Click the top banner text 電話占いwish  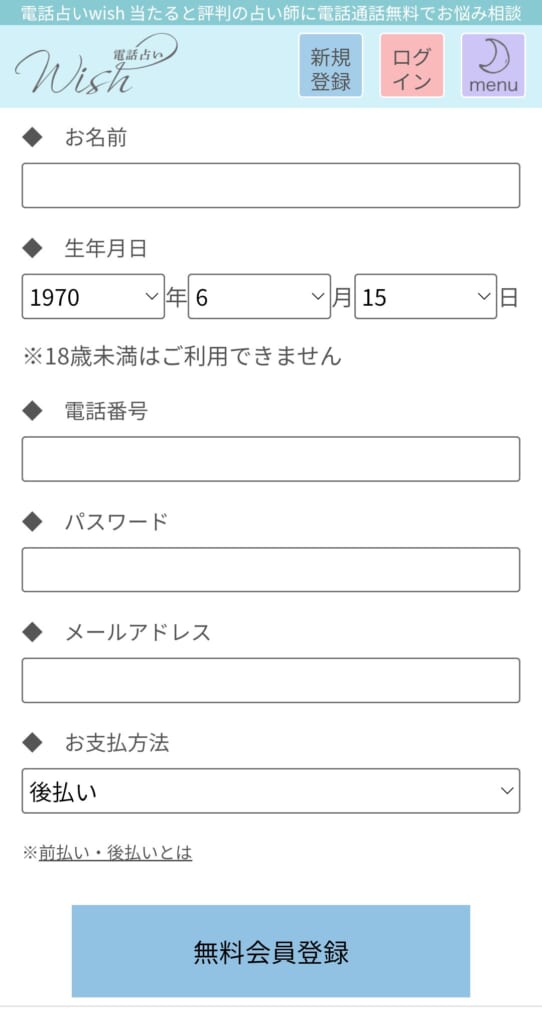point(72,12)
